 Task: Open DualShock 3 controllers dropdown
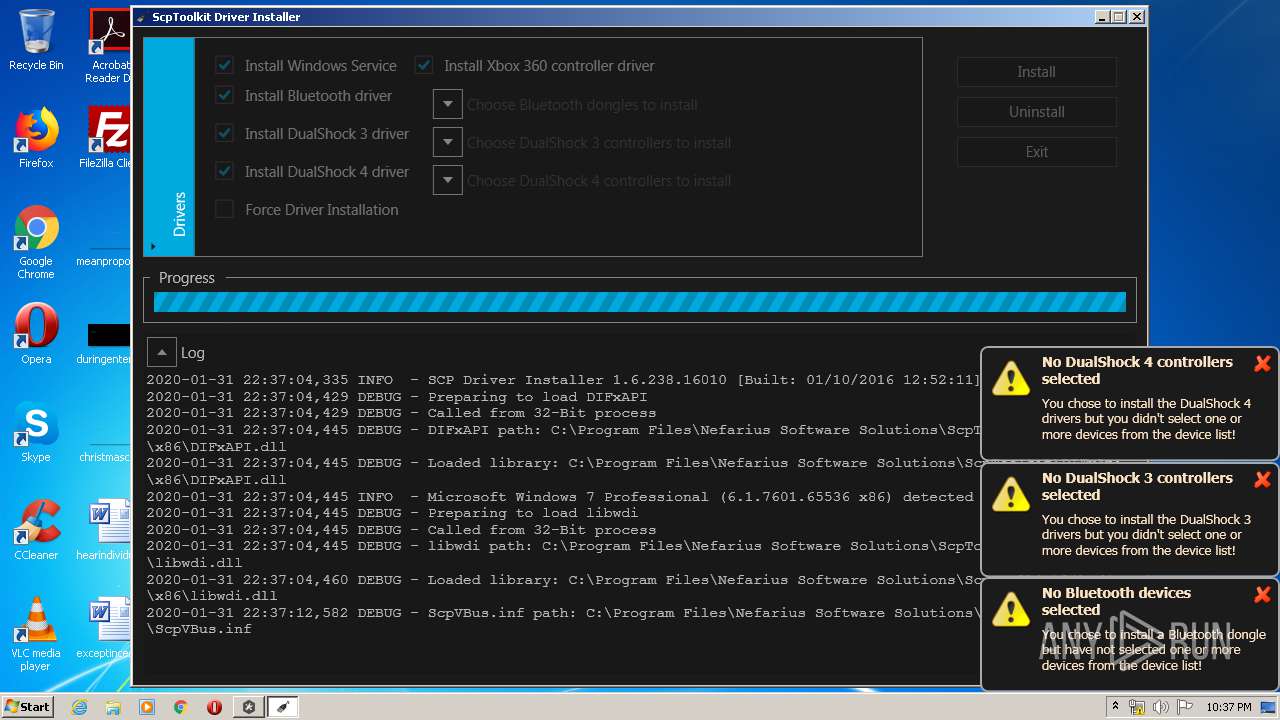pos(447,142)
